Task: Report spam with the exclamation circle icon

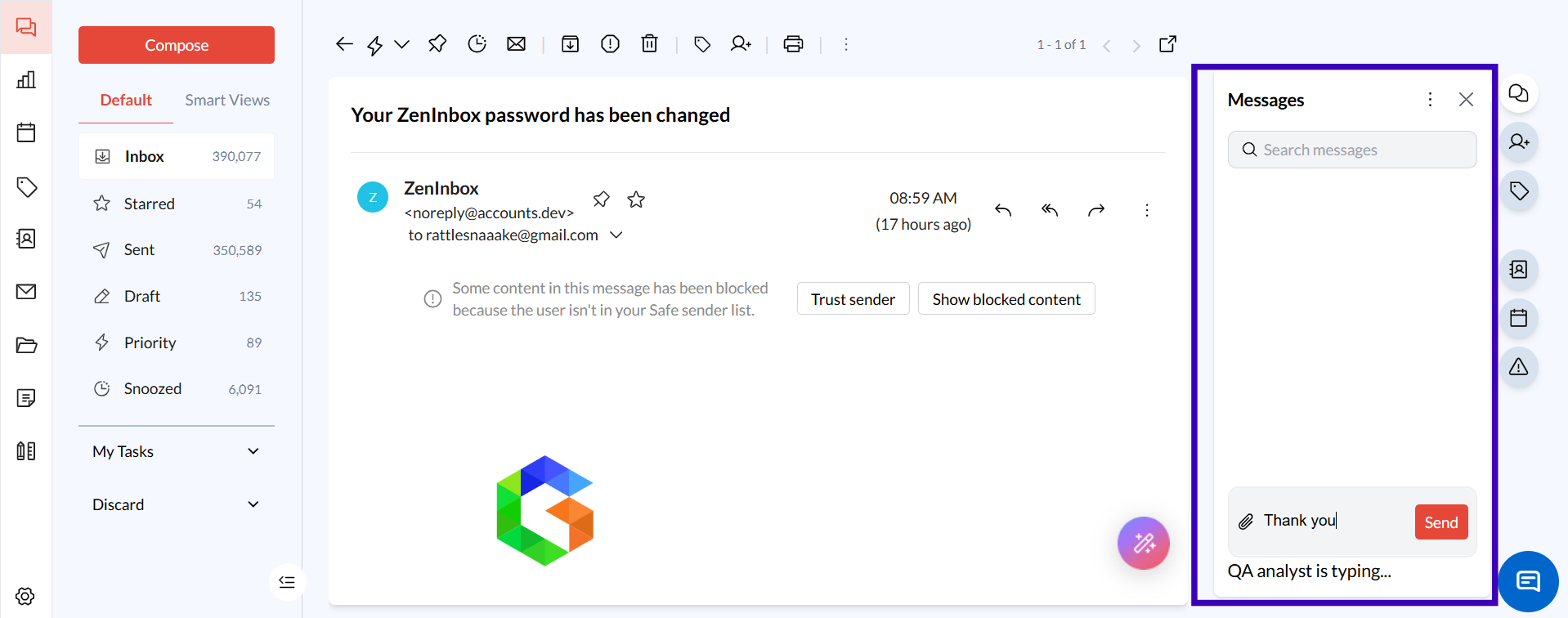Action: [610, 44]
